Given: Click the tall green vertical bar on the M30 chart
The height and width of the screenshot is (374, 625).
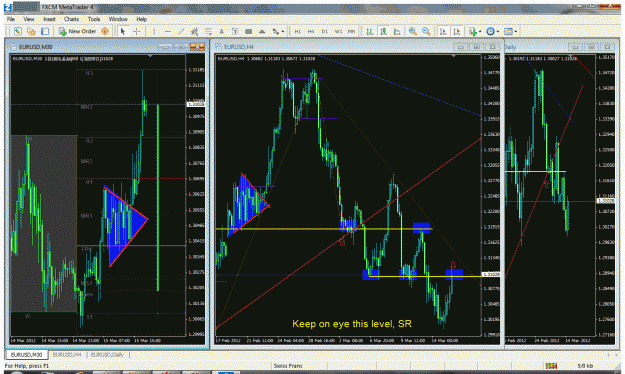Looking at the screenshot, I should point(158,198).
